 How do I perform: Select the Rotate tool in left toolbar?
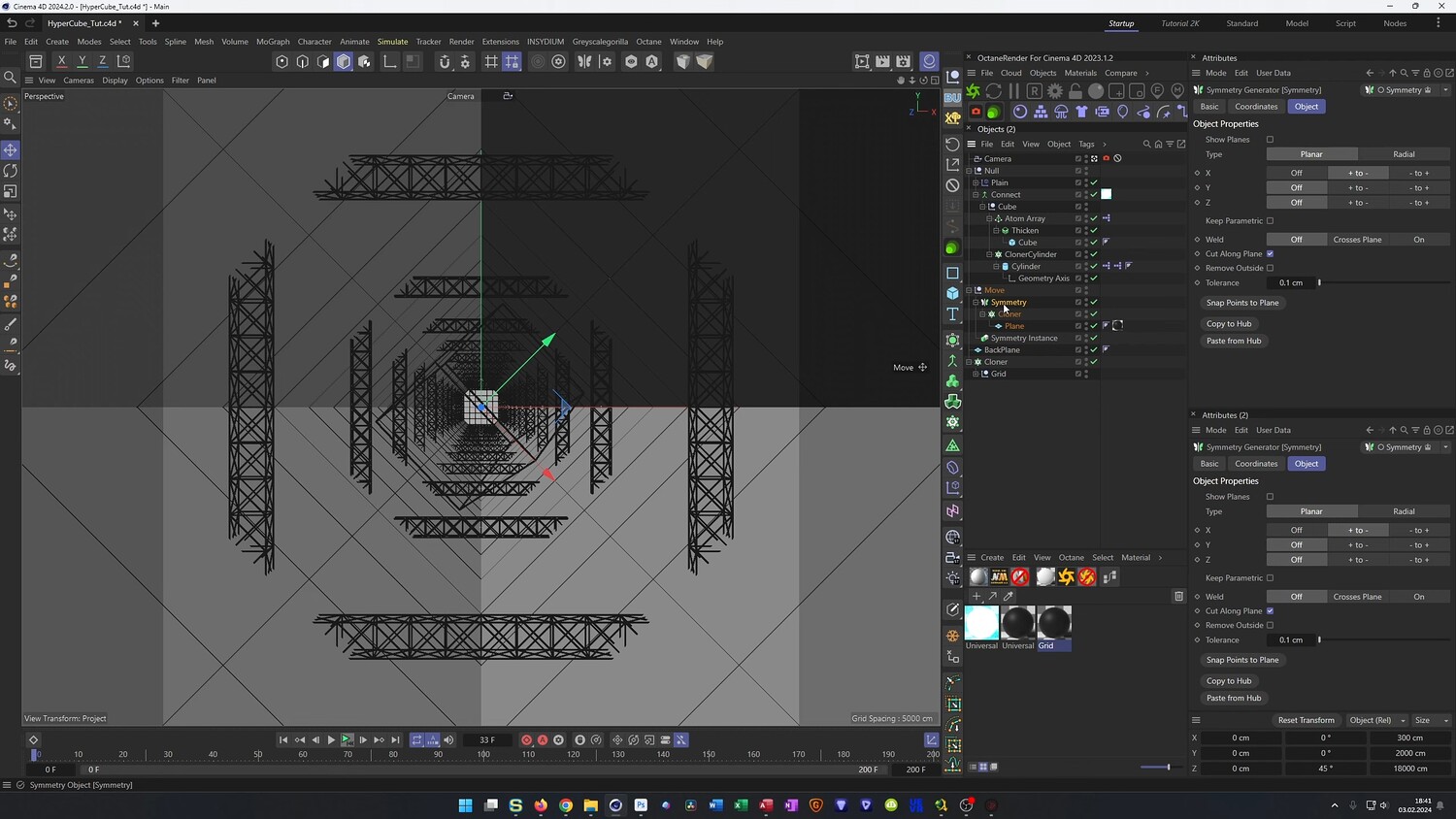point(11,171)
